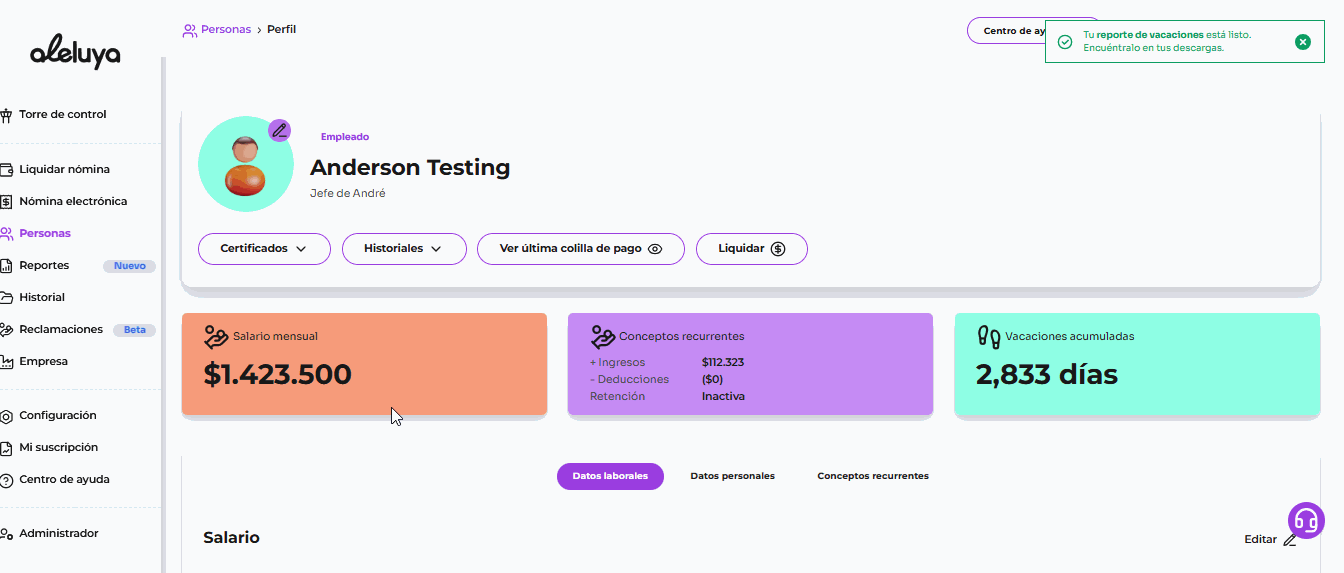Select the Datos laborales tab
This screenshot has width=1344, height=573.
[x=610, y=477]
